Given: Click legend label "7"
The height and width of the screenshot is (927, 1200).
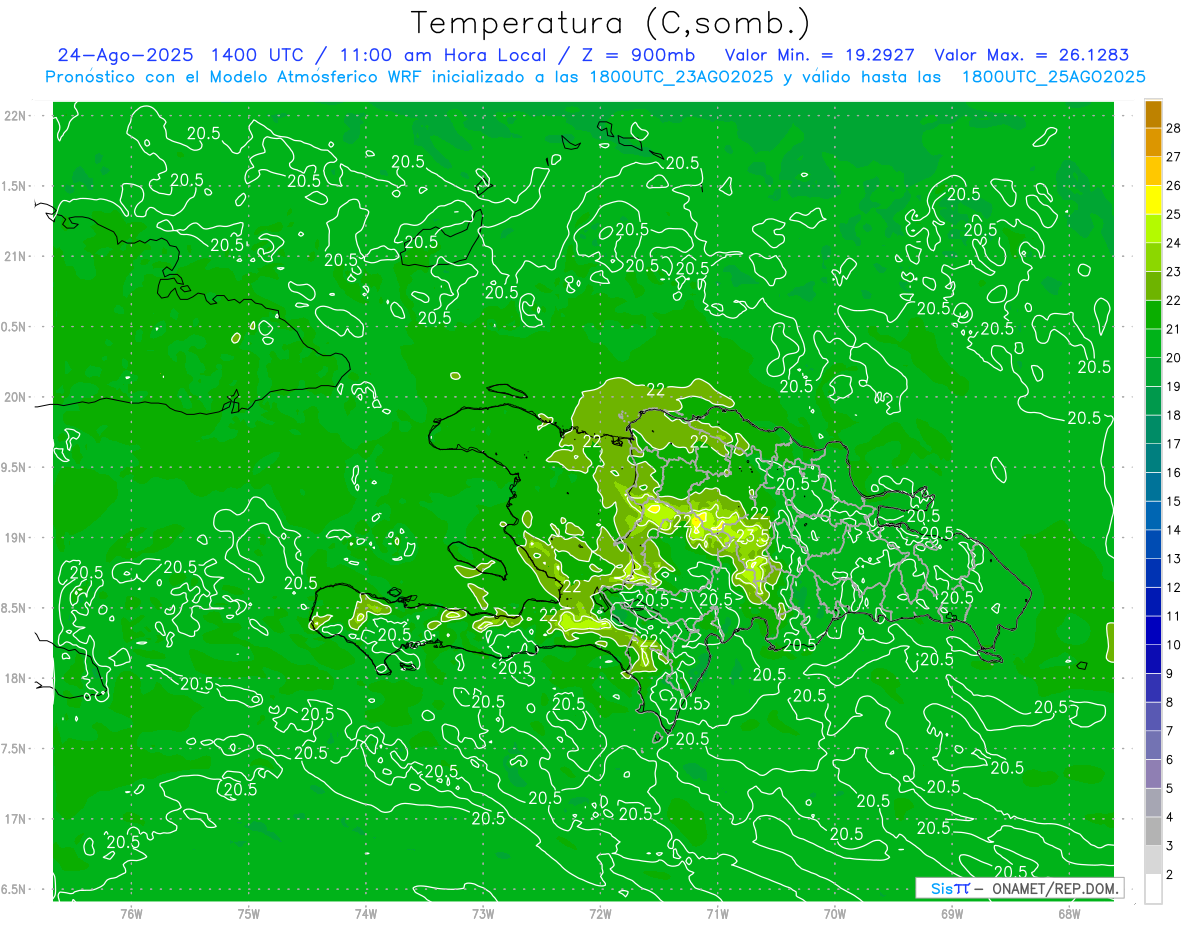Looking at the screenshot, I should coord(1169,731).
